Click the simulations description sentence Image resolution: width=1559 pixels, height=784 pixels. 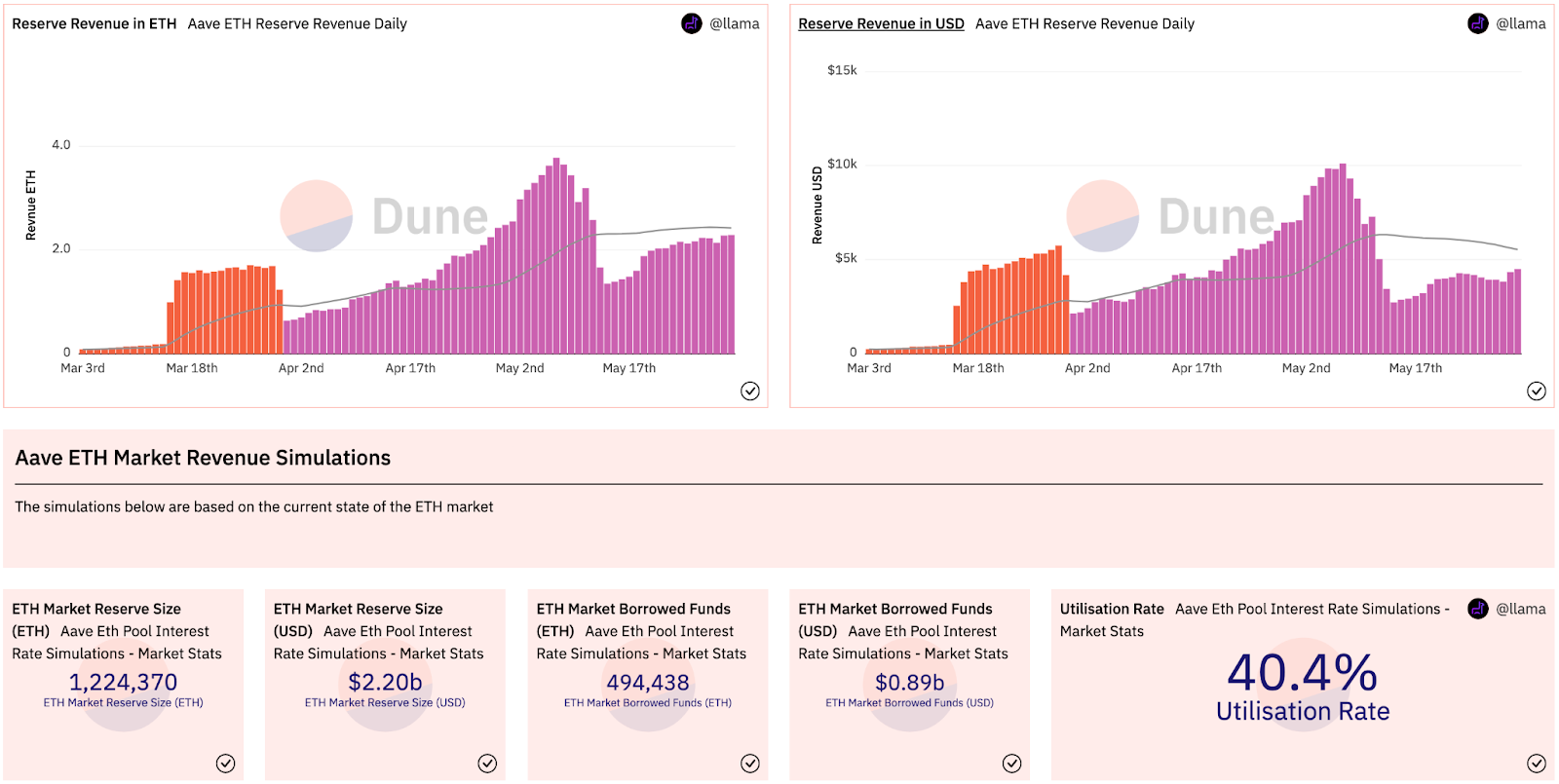[x=254, y=506]
